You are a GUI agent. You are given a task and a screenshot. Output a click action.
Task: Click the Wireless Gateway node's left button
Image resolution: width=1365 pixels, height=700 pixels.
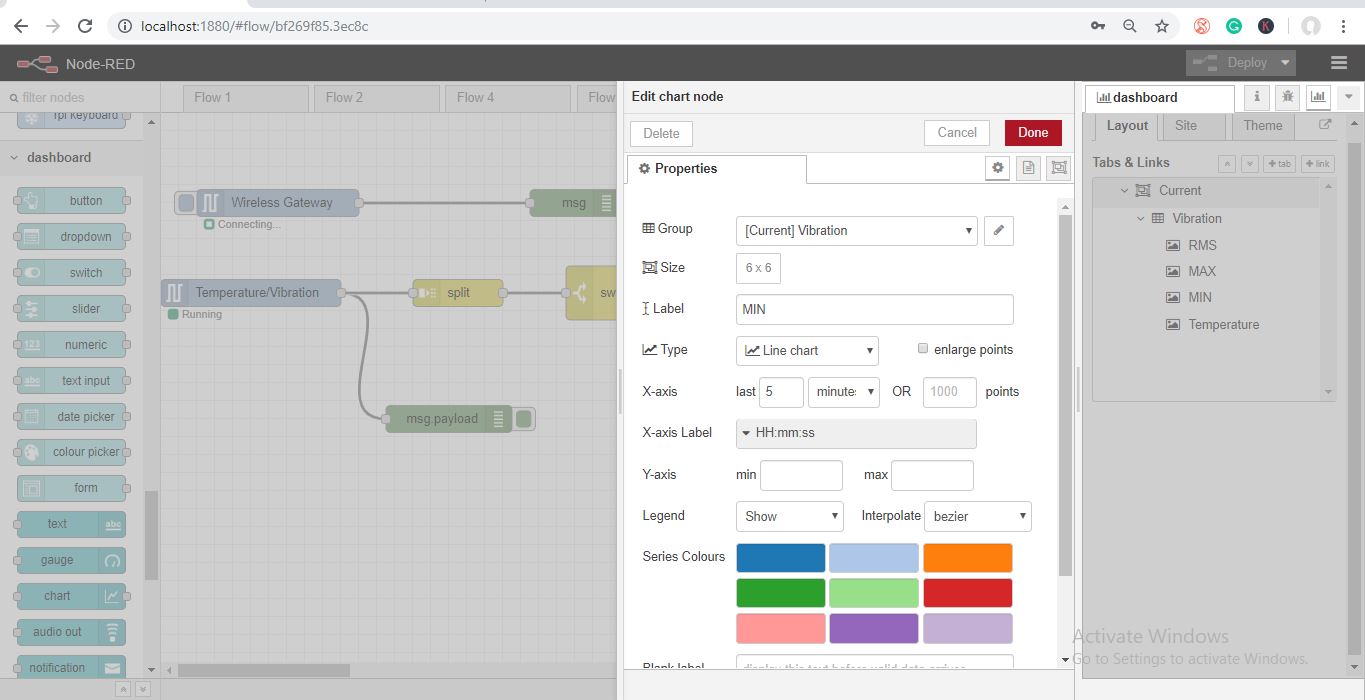pos(186,203)
